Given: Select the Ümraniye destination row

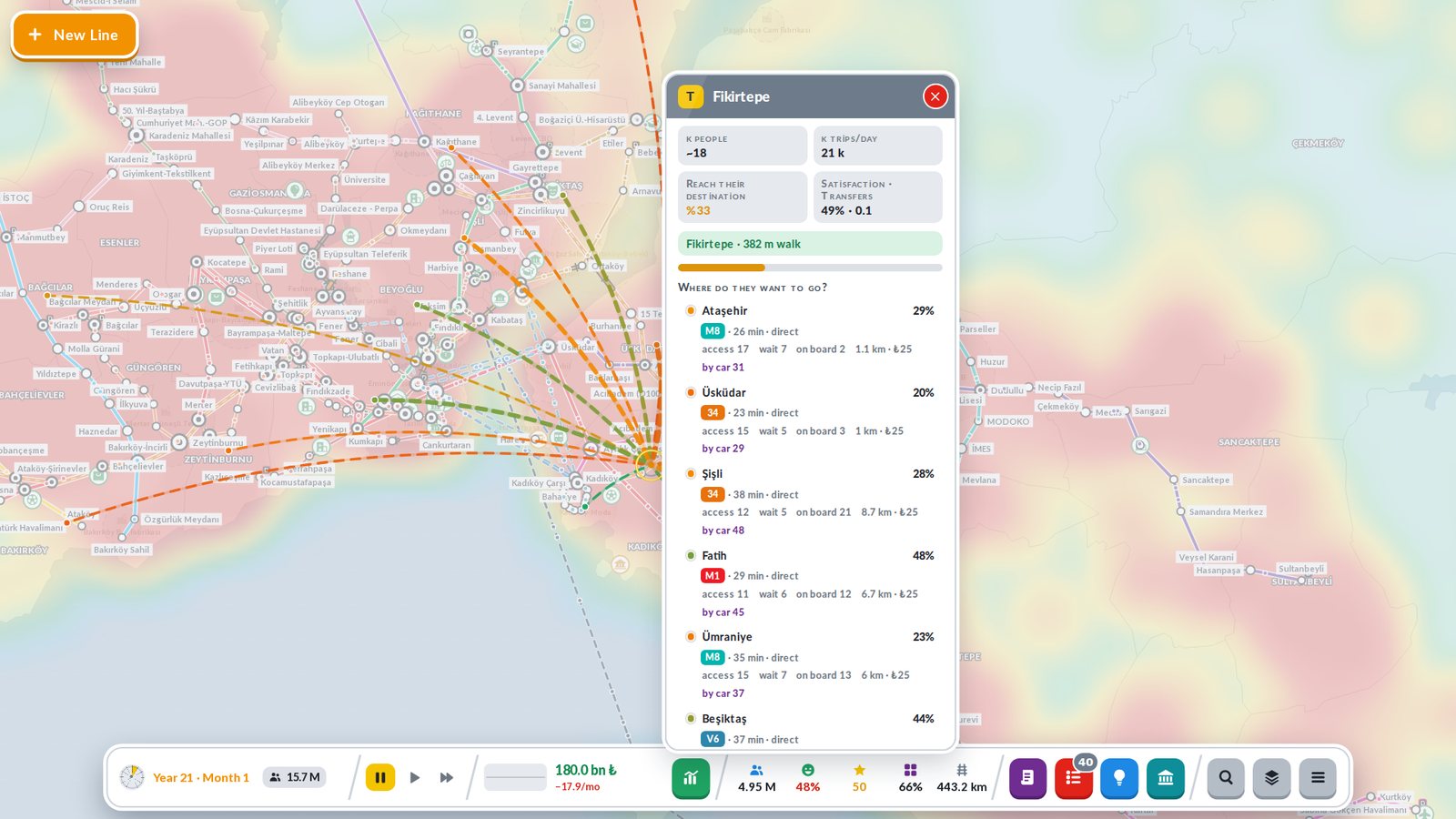Looking at the screenshot, I should (810, 664).
